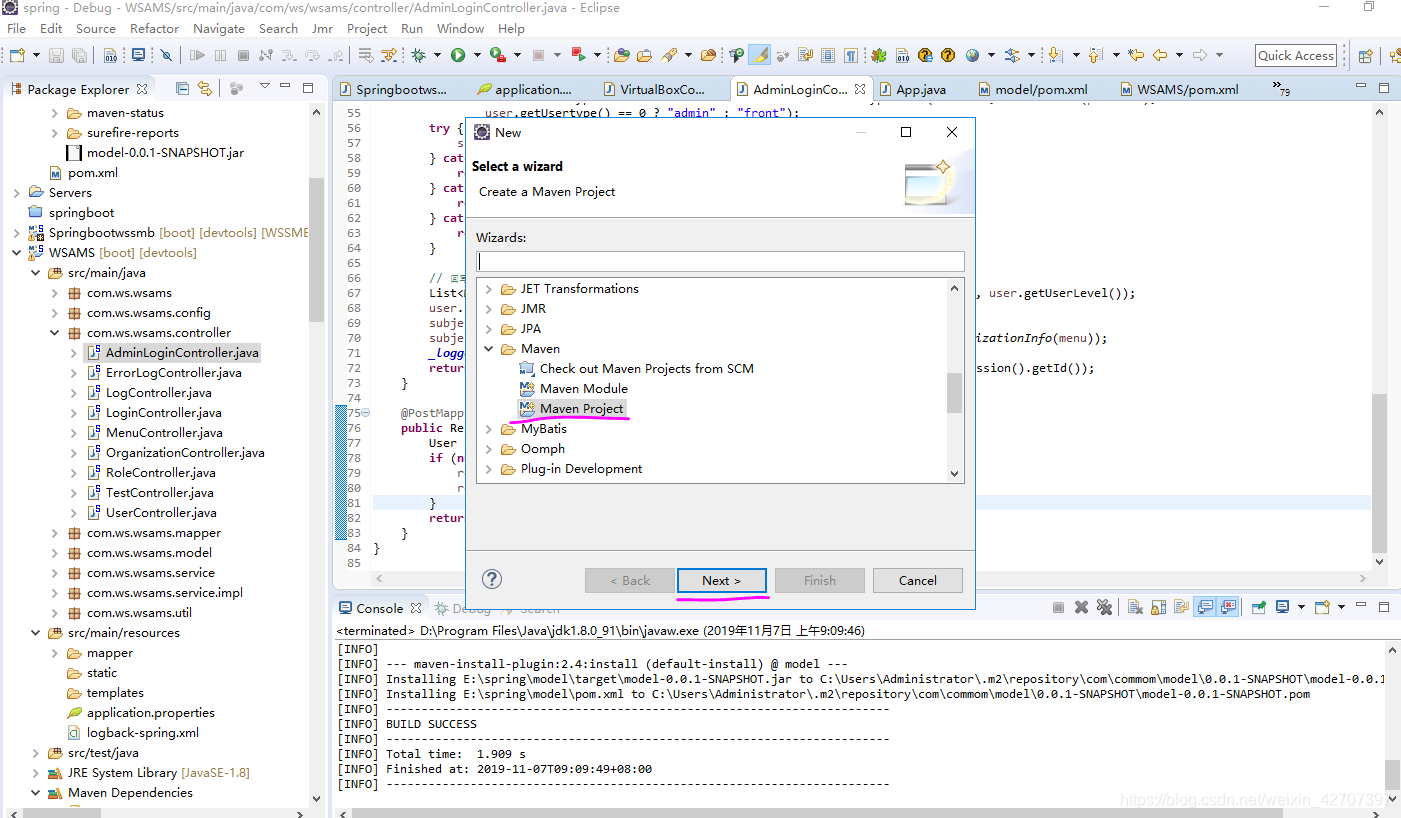Click the New file toolbar icon
1401x818 pixels.
coord(17,55)
